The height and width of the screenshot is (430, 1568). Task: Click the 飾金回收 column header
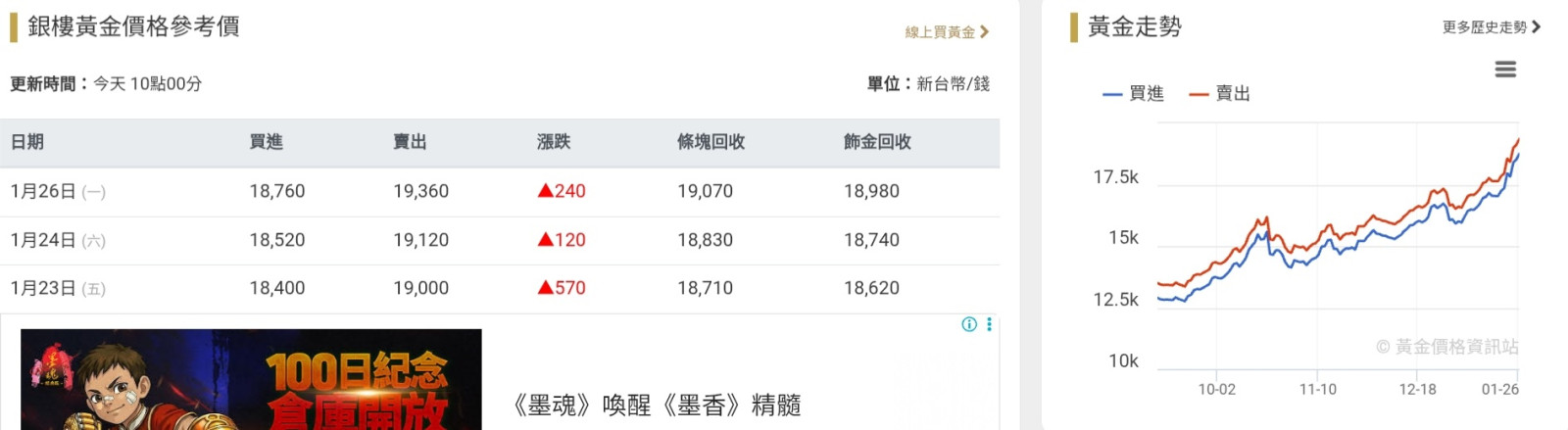[877, 142]
